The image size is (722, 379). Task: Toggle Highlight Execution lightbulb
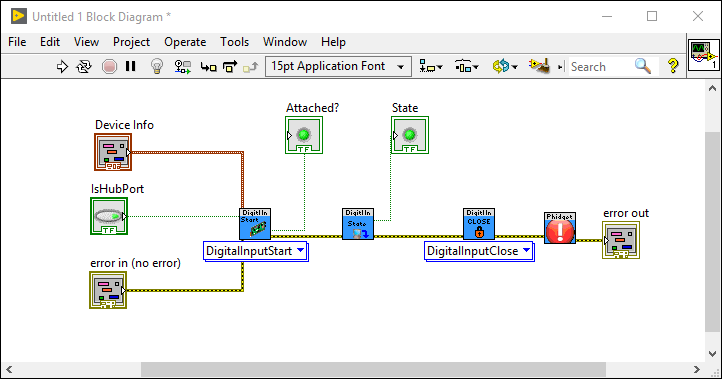click(x=157, y=67)
